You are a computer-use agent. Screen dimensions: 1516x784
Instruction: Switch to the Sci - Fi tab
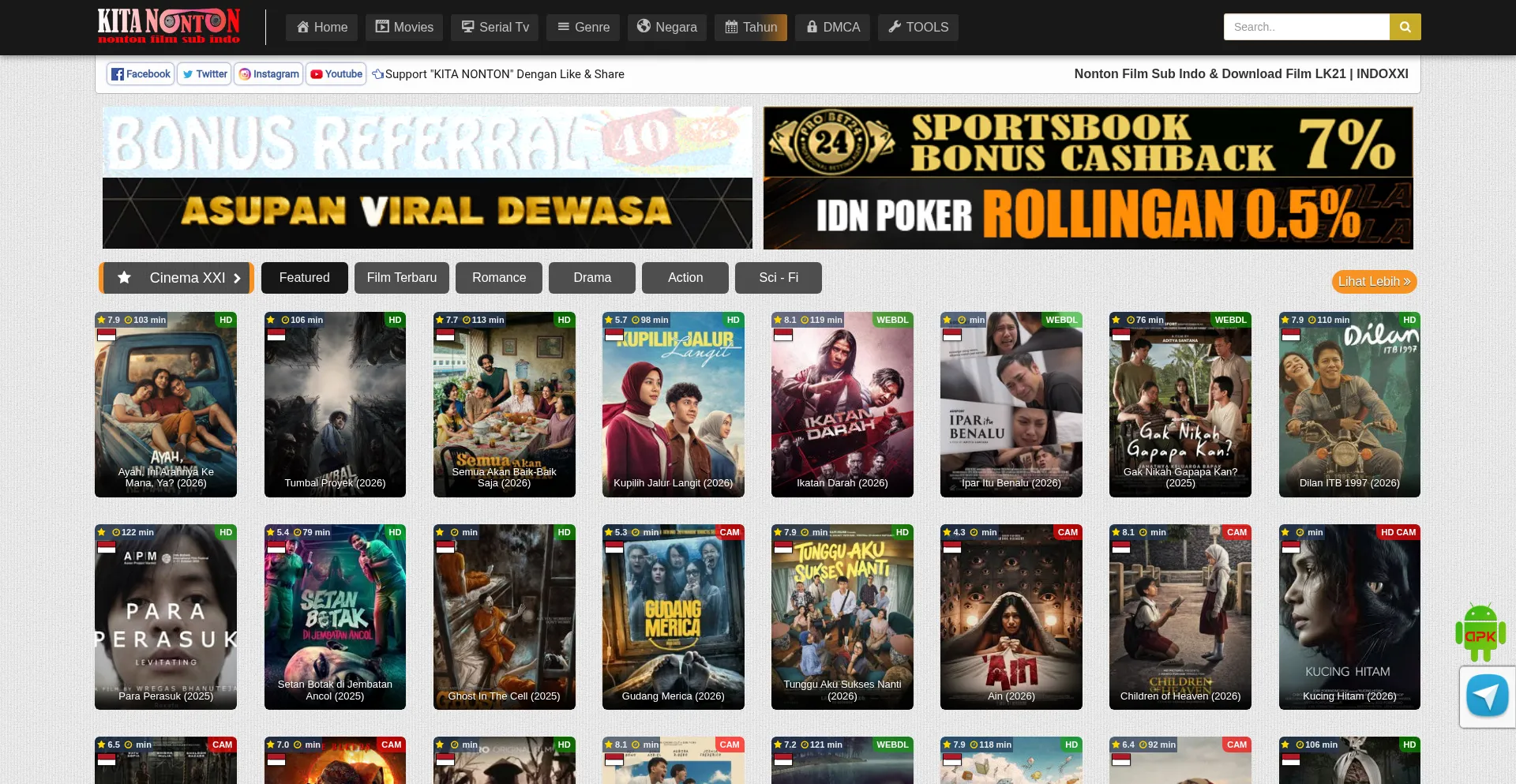[779, 278]
